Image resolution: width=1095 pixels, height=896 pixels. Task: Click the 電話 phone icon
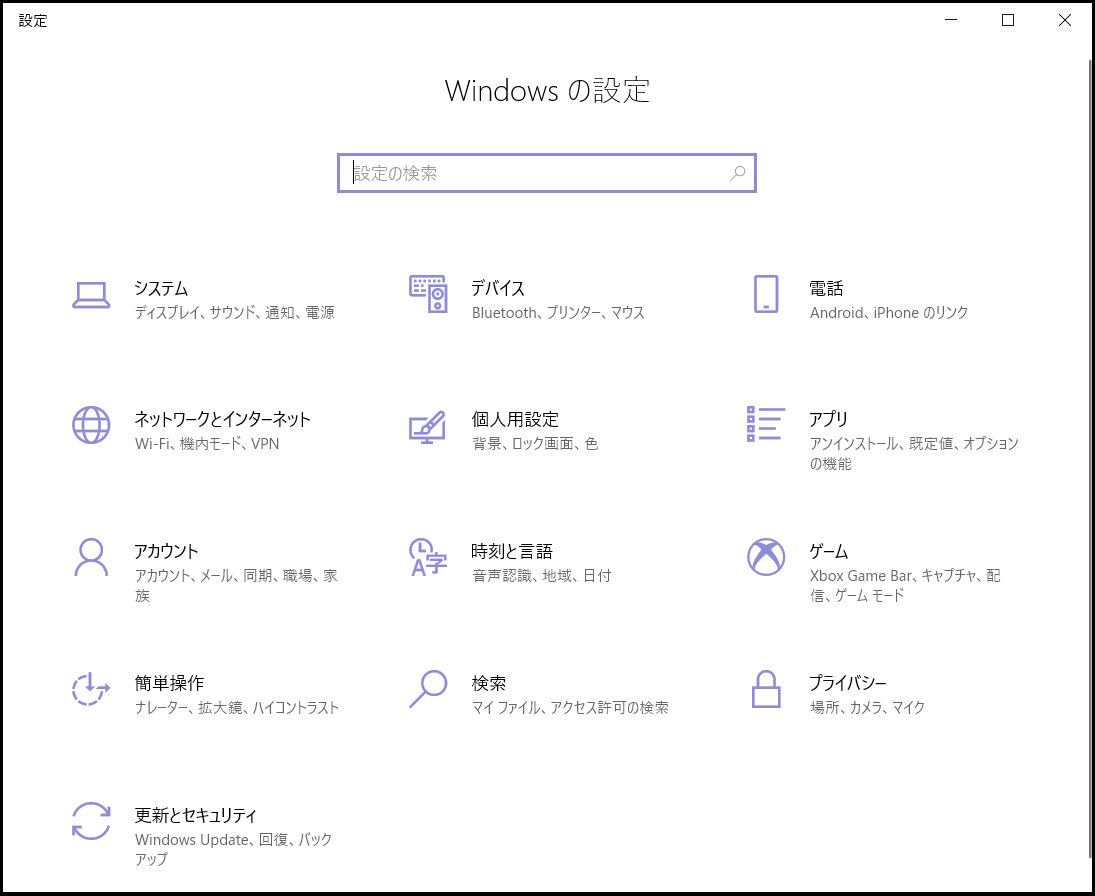(x=765, y=295)
